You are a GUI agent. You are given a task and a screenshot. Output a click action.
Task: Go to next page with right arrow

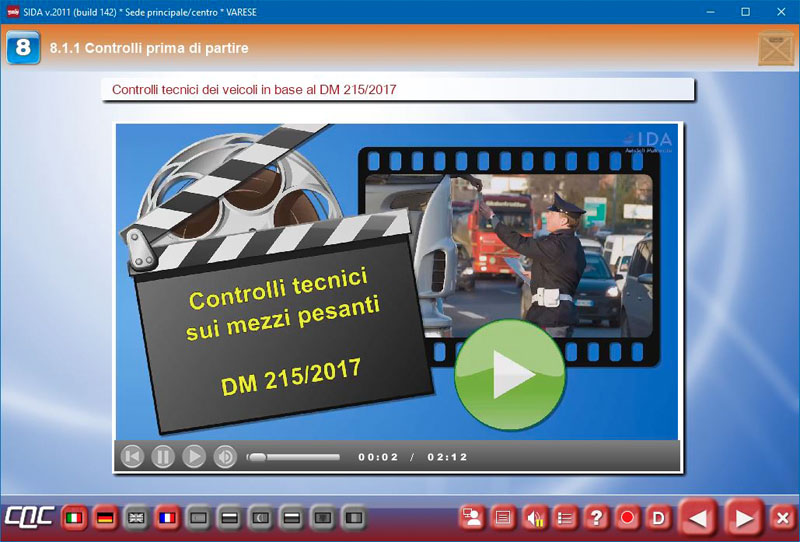pyautogui.click(x=744, y=518)
